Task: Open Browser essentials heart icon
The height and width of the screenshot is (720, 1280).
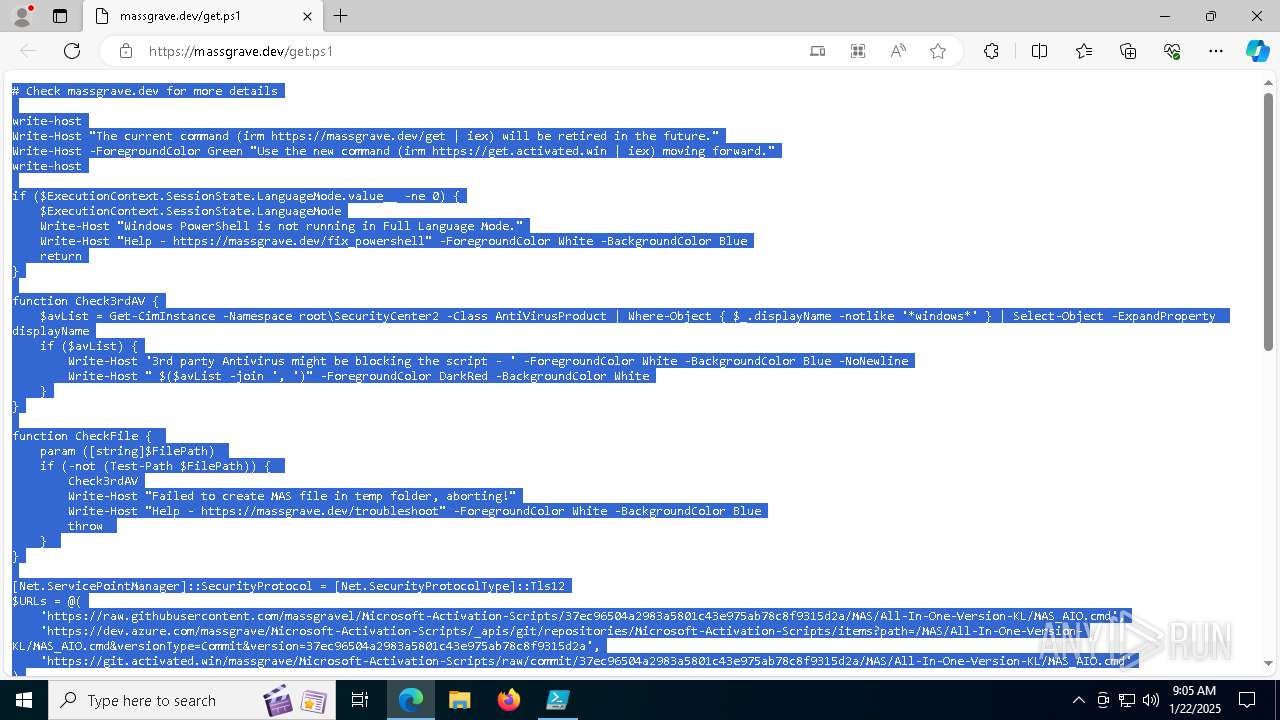Action: (1172, 51)
